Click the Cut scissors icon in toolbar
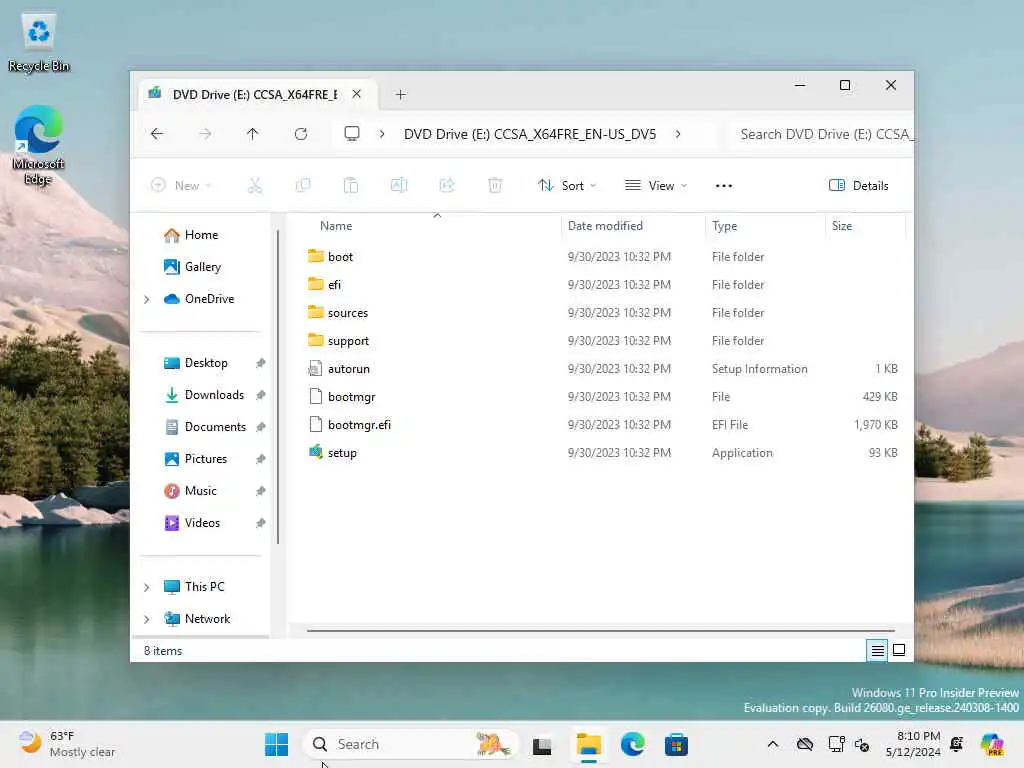The height and width of the screenshot is (768, 1024). (x=255, y=186)
